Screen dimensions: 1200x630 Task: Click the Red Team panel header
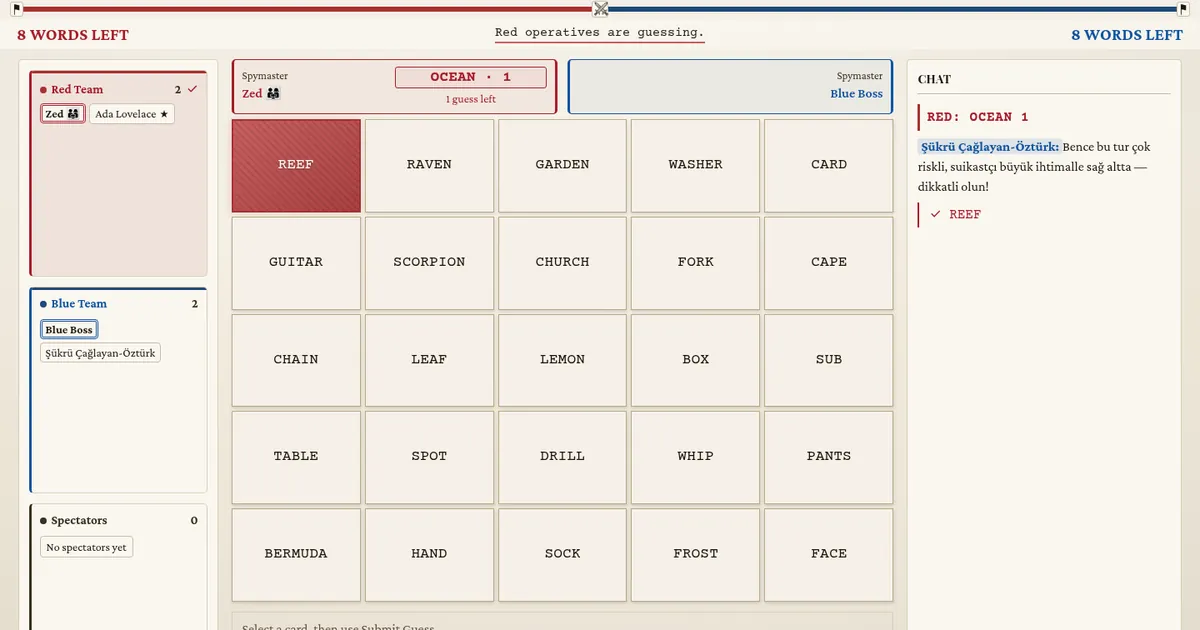point(118,89)
